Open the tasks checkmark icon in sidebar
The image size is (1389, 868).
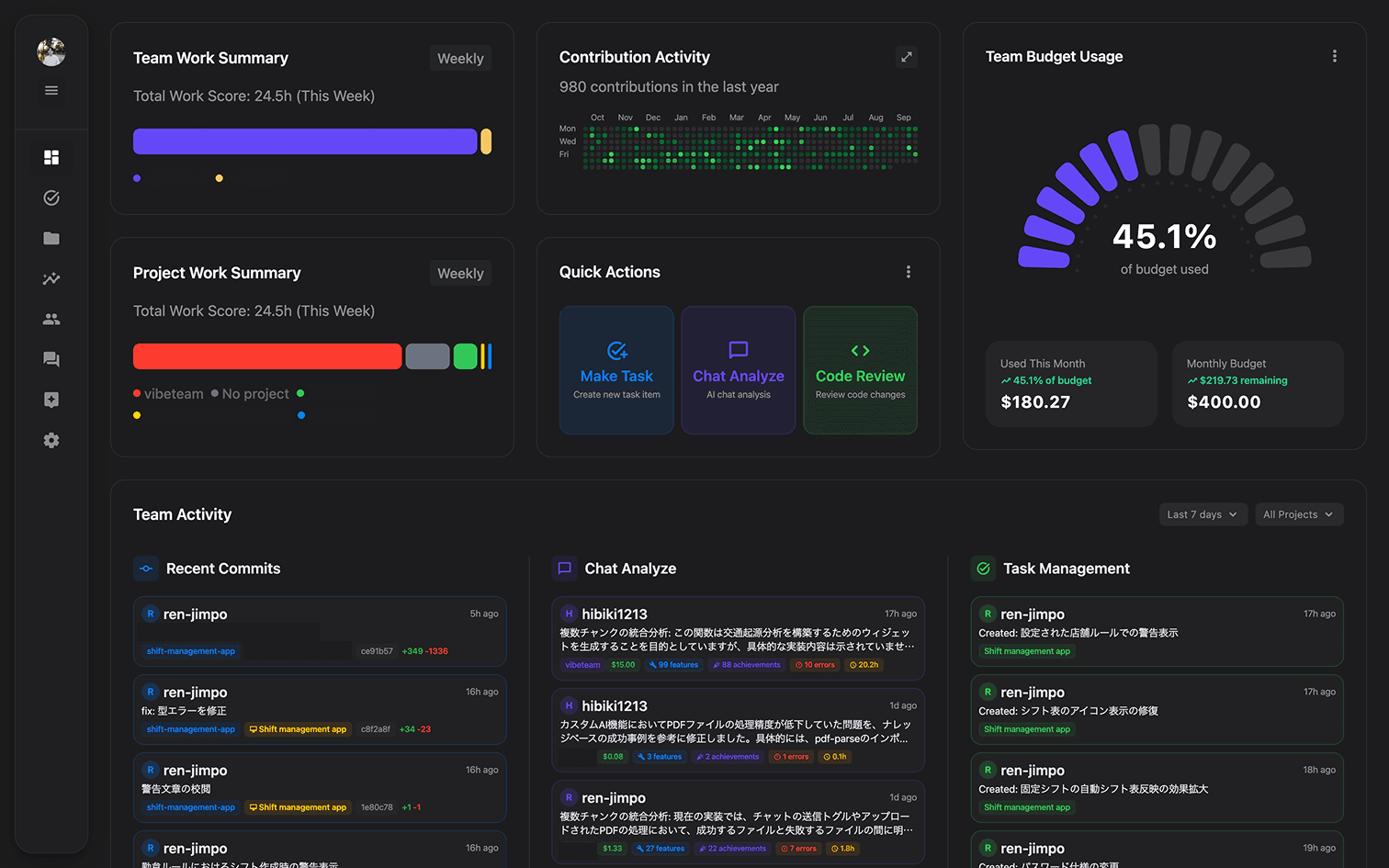pos(51,197)
